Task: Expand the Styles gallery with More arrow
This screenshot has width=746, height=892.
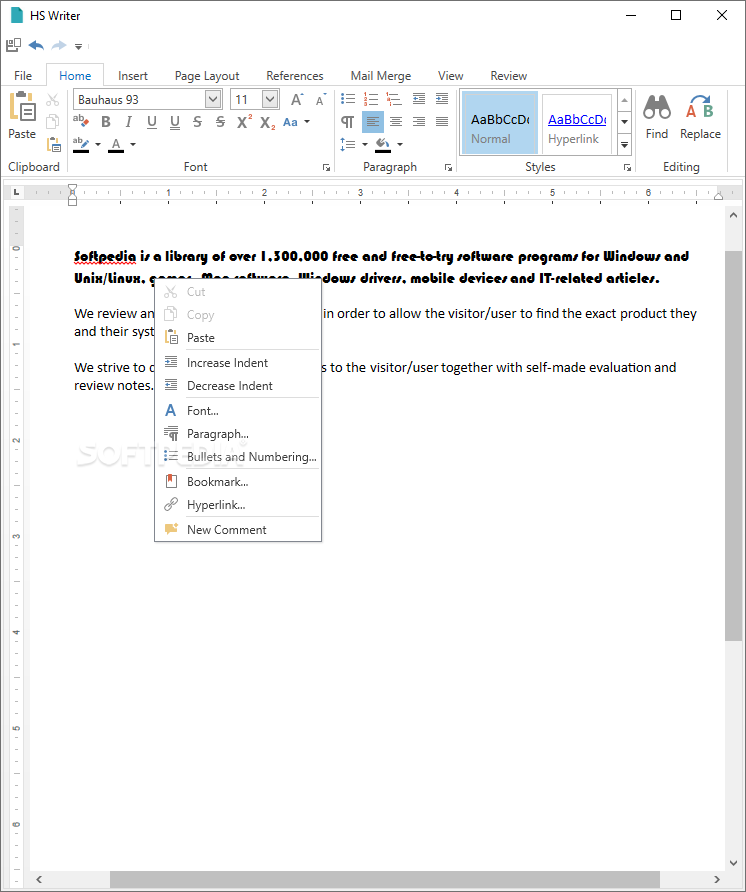Action: click(x=624, y=145)
